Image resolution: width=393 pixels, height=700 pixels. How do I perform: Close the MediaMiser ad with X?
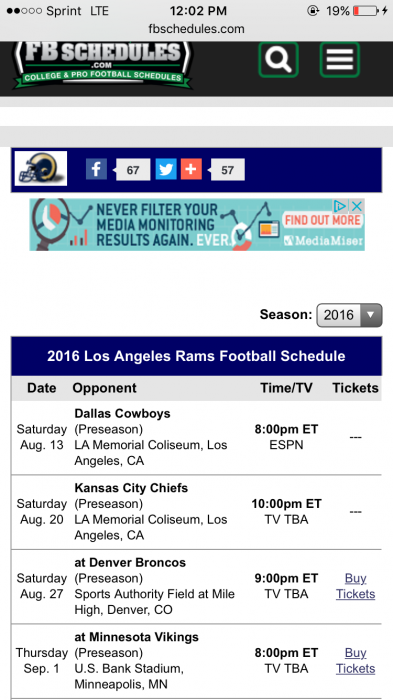(356, 206)
